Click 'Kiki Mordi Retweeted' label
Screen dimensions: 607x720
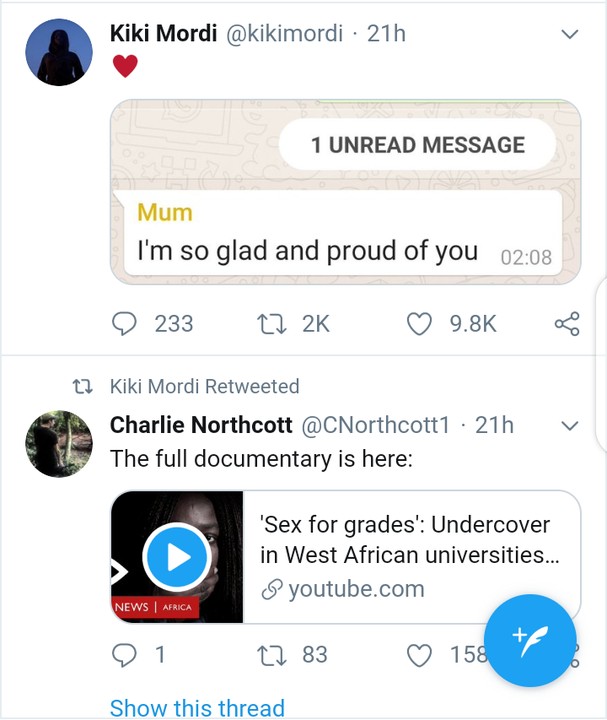point(204,386)
